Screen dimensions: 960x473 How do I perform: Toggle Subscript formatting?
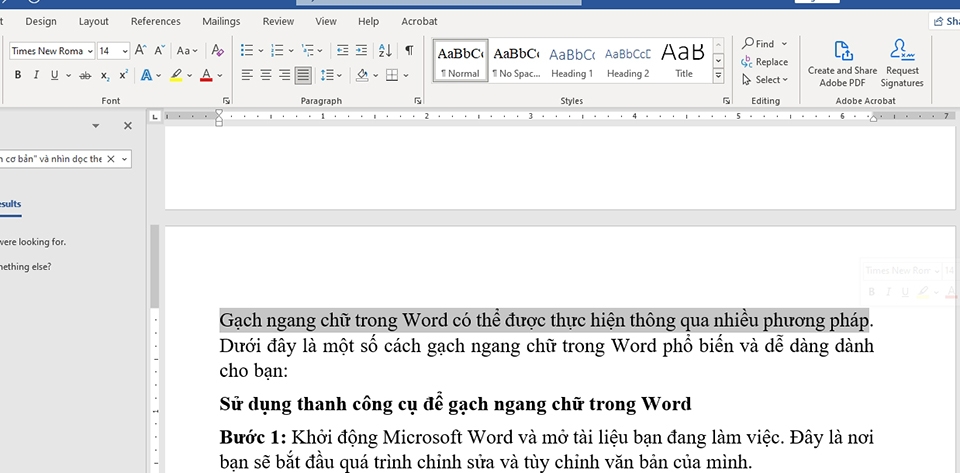[105, 75]
